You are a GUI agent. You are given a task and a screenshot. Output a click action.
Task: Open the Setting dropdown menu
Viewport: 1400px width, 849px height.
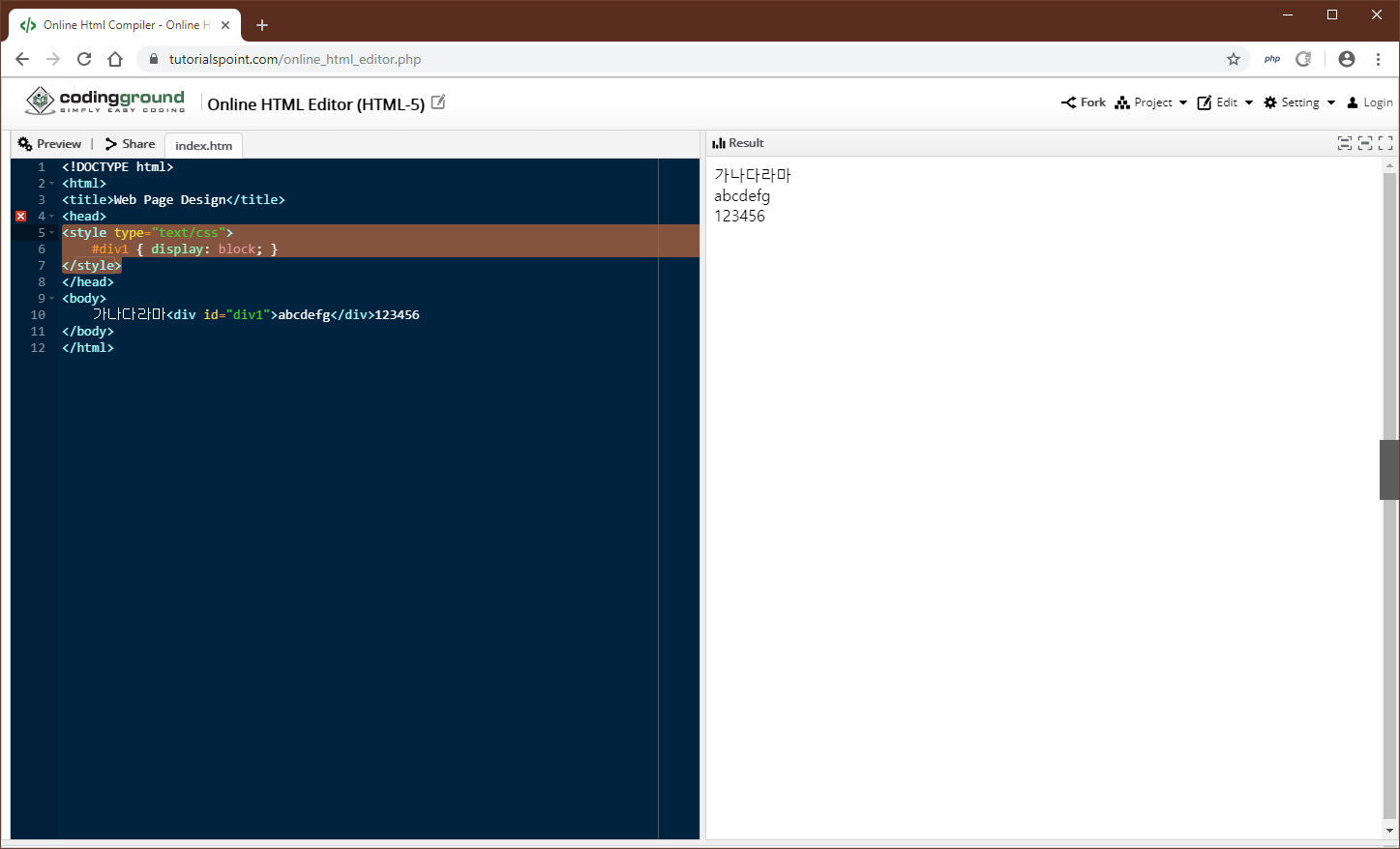click(x=1299, y=102)
